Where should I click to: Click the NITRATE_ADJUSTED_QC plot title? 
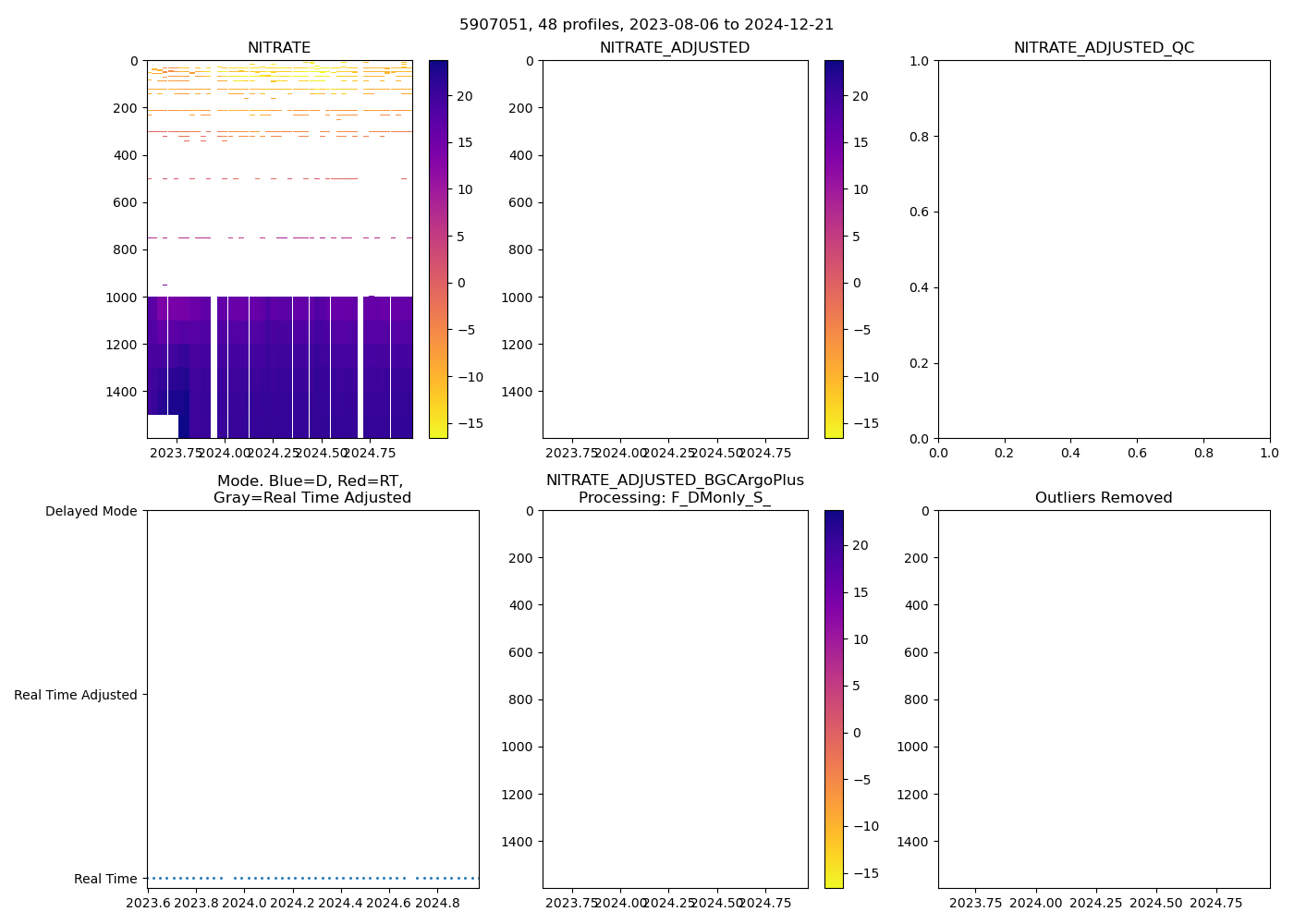(x=1104, y=48)
